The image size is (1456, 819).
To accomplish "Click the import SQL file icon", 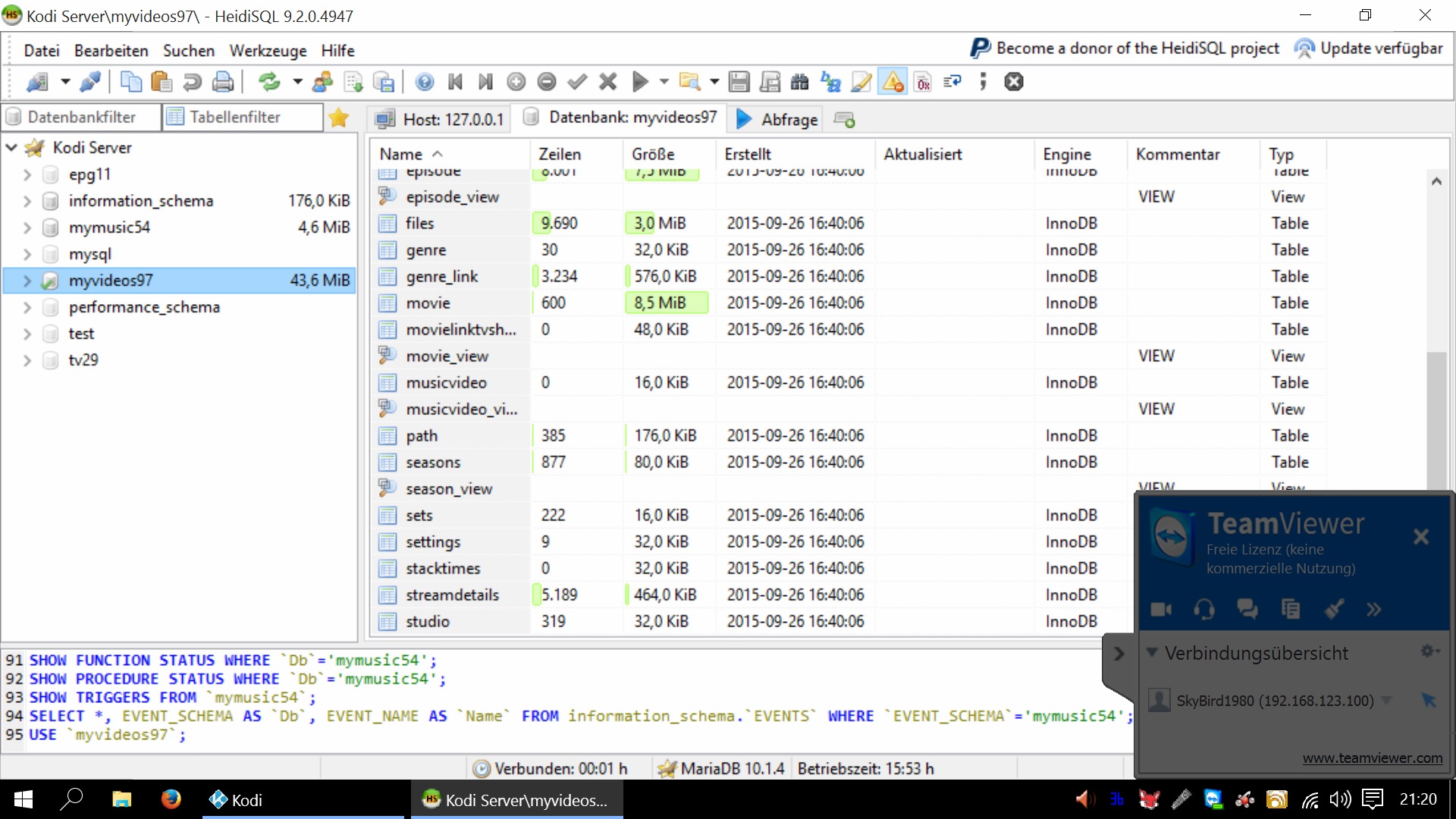I will coord(353,81).
